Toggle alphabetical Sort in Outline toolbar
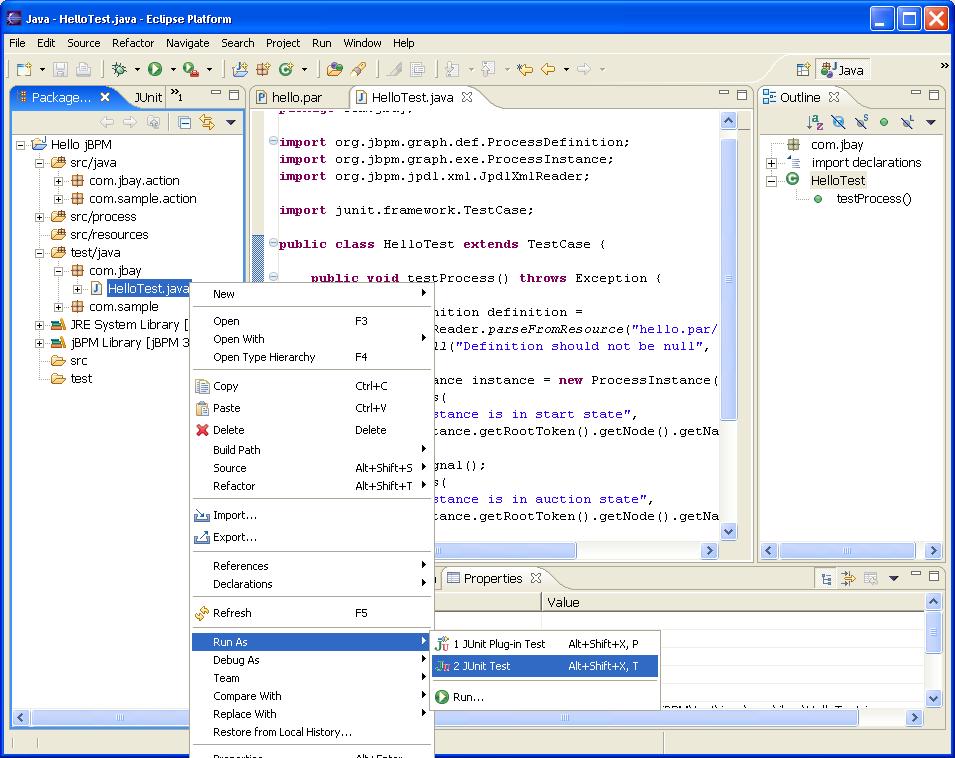Screen dimensions: 955x758 [815, 122]
